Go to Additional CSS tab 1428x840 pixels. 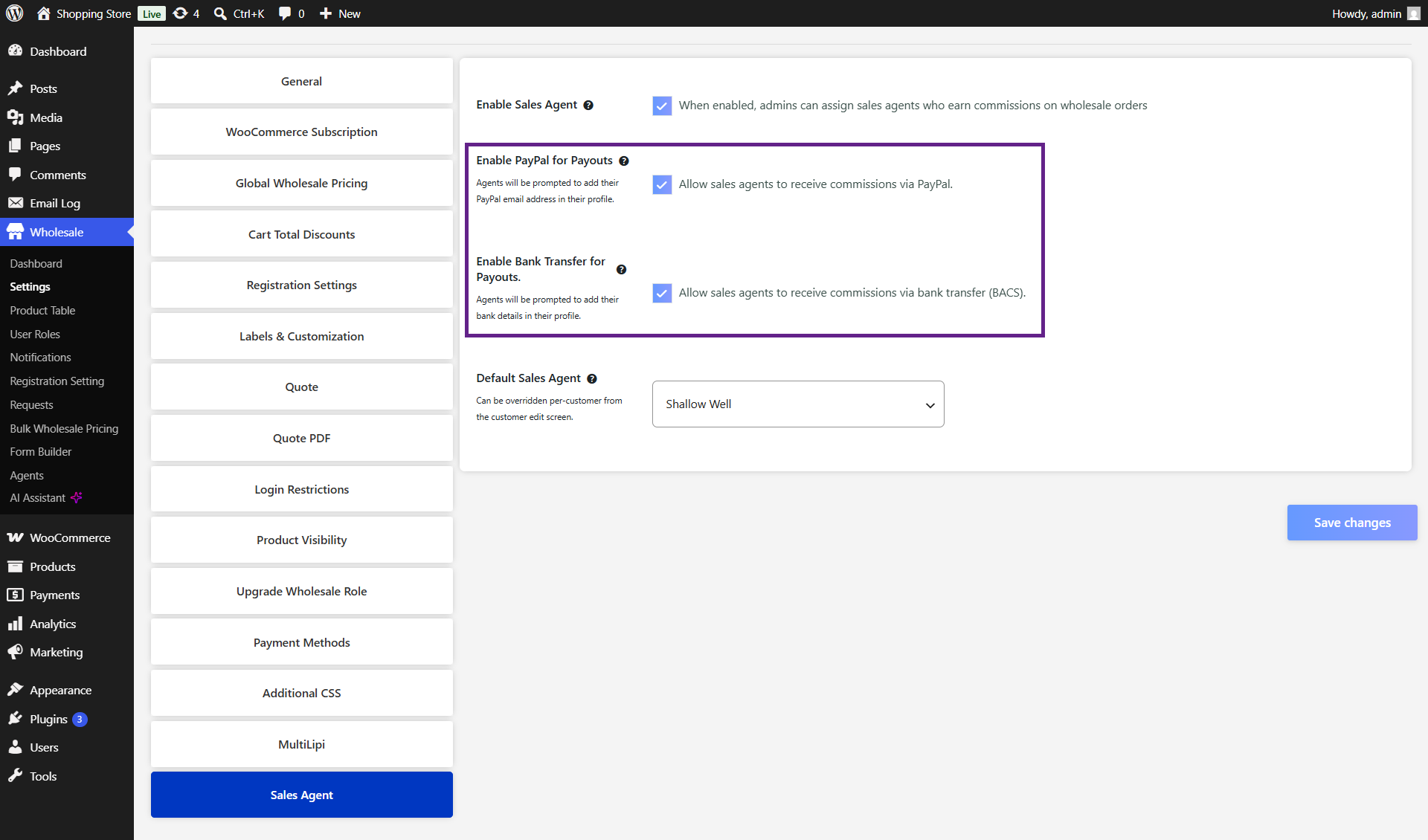301,693
